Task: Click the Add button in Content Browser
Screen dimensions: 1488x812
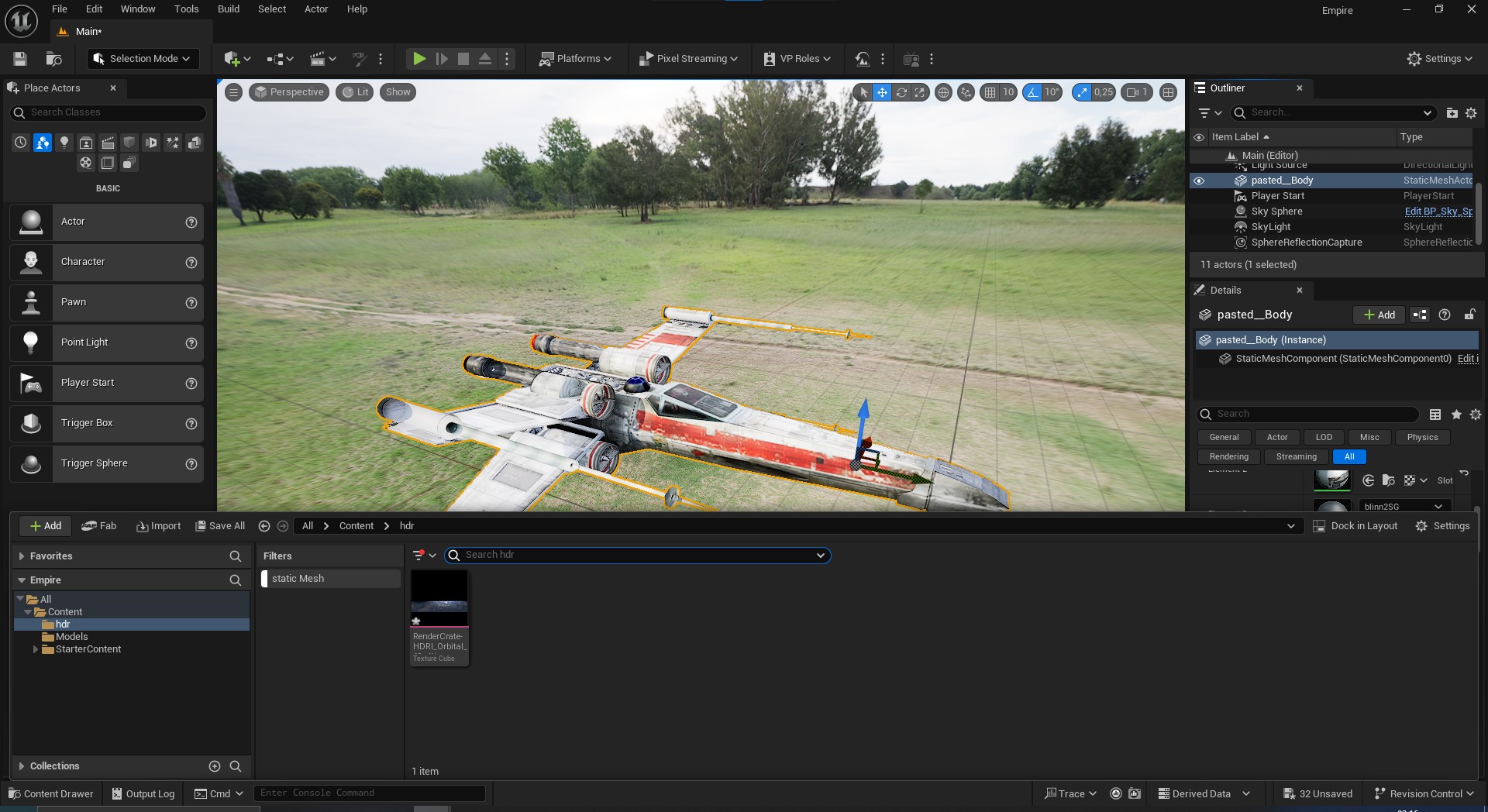Action: (x=45, y=526)
